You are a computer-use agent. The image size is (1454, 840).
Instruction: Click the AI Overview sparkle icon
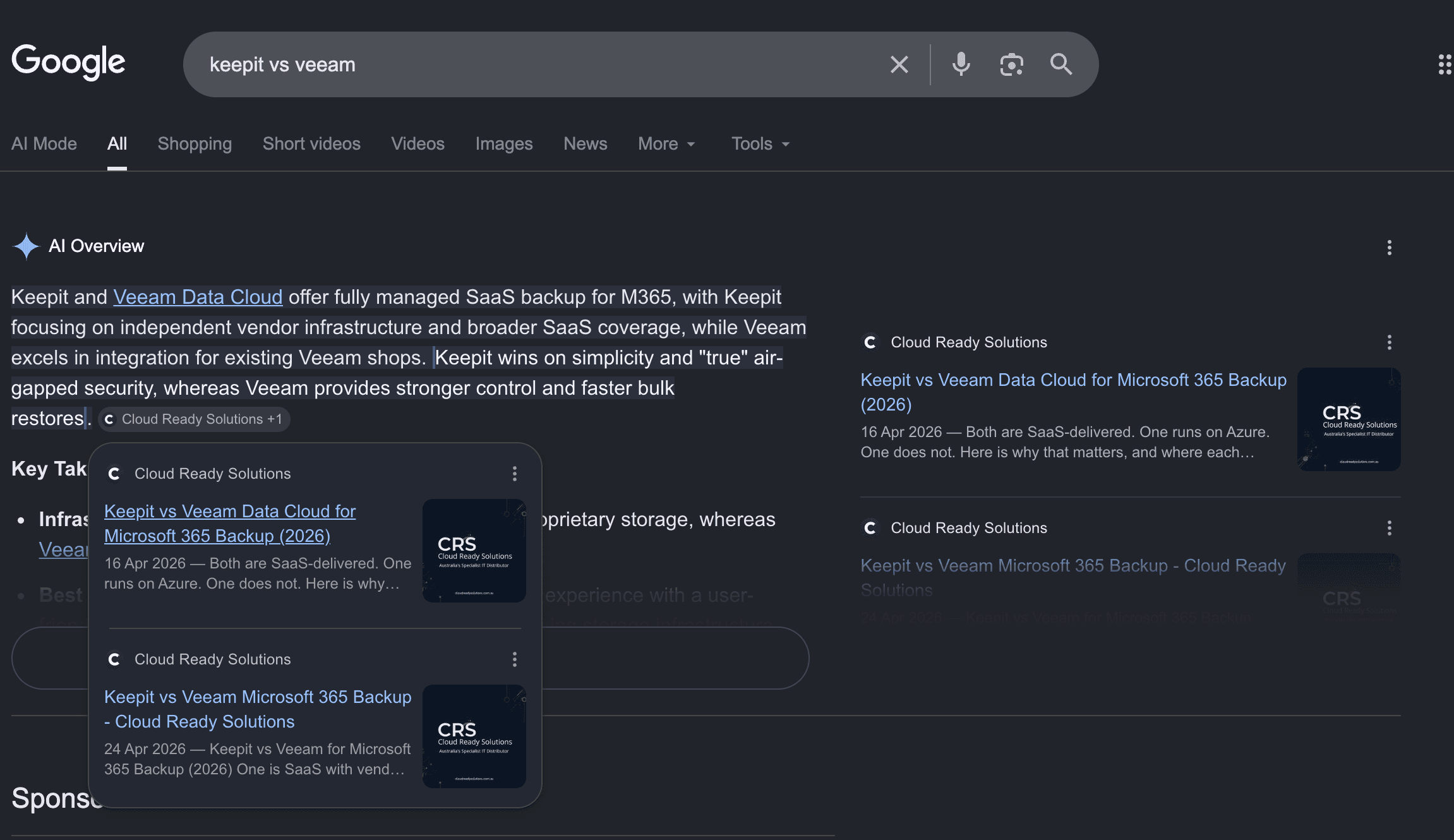click(26, 246)
